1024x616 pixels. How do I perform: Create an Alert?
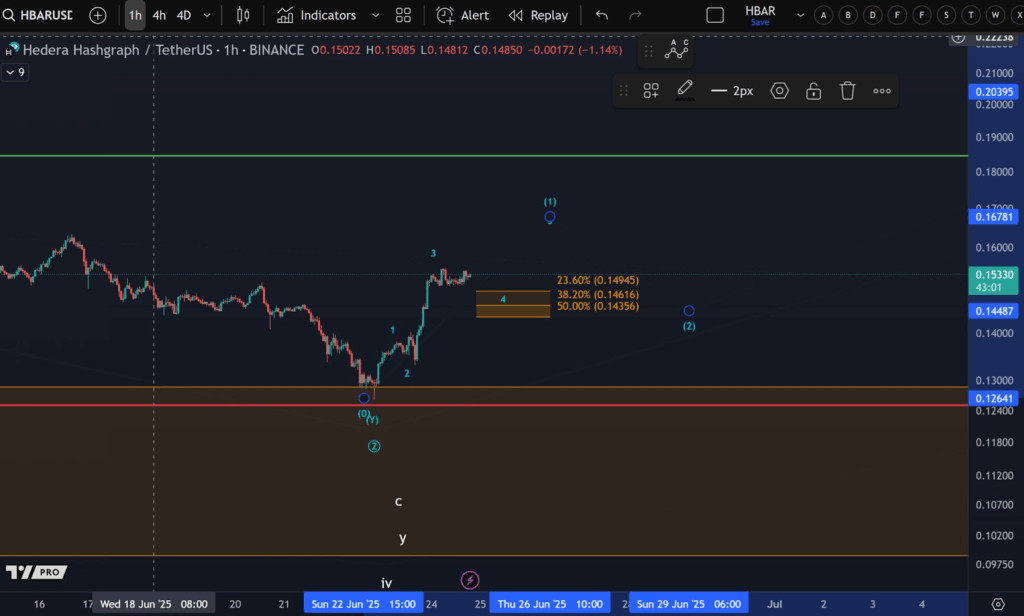462,15
